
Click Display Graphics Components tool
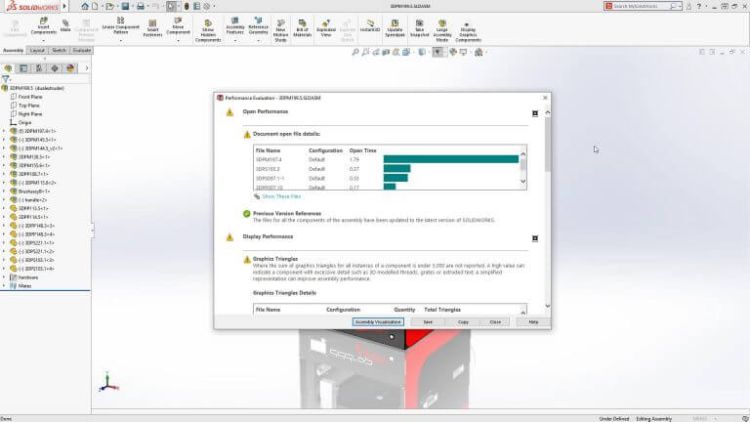468,32
